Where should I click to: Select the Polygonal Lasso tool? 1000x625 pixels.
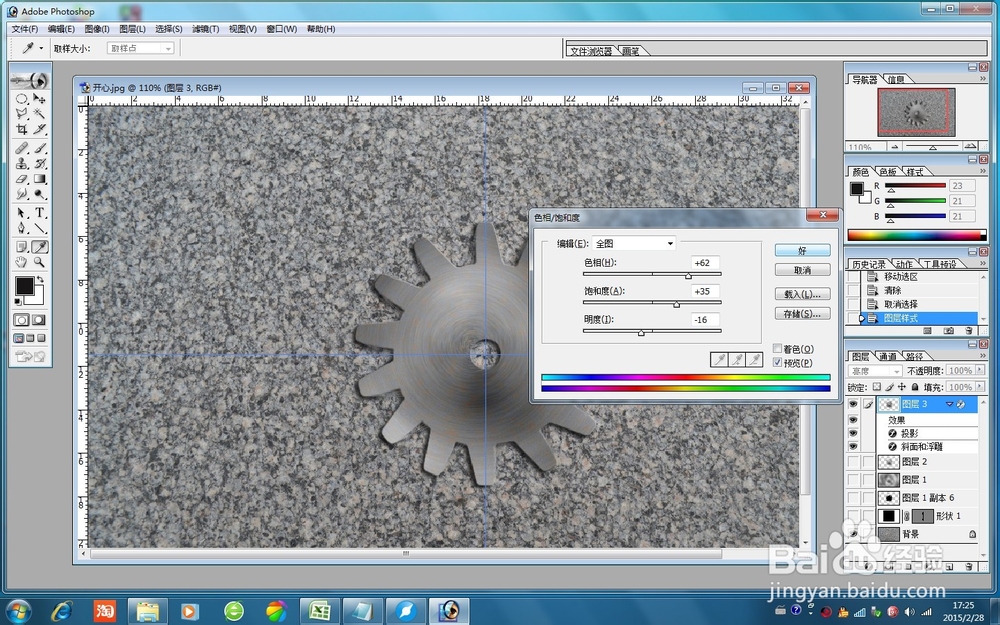[22, 114]
